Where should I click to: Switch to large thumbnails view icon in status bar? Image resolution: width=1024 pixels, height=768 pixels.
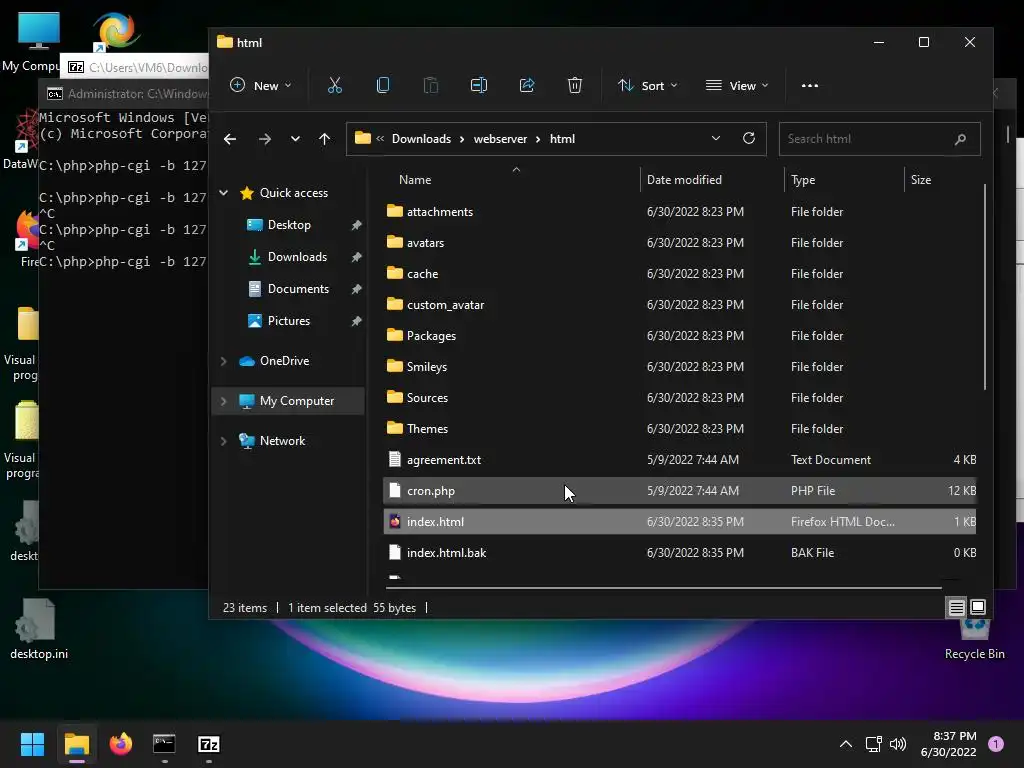[x=978, y=608]
